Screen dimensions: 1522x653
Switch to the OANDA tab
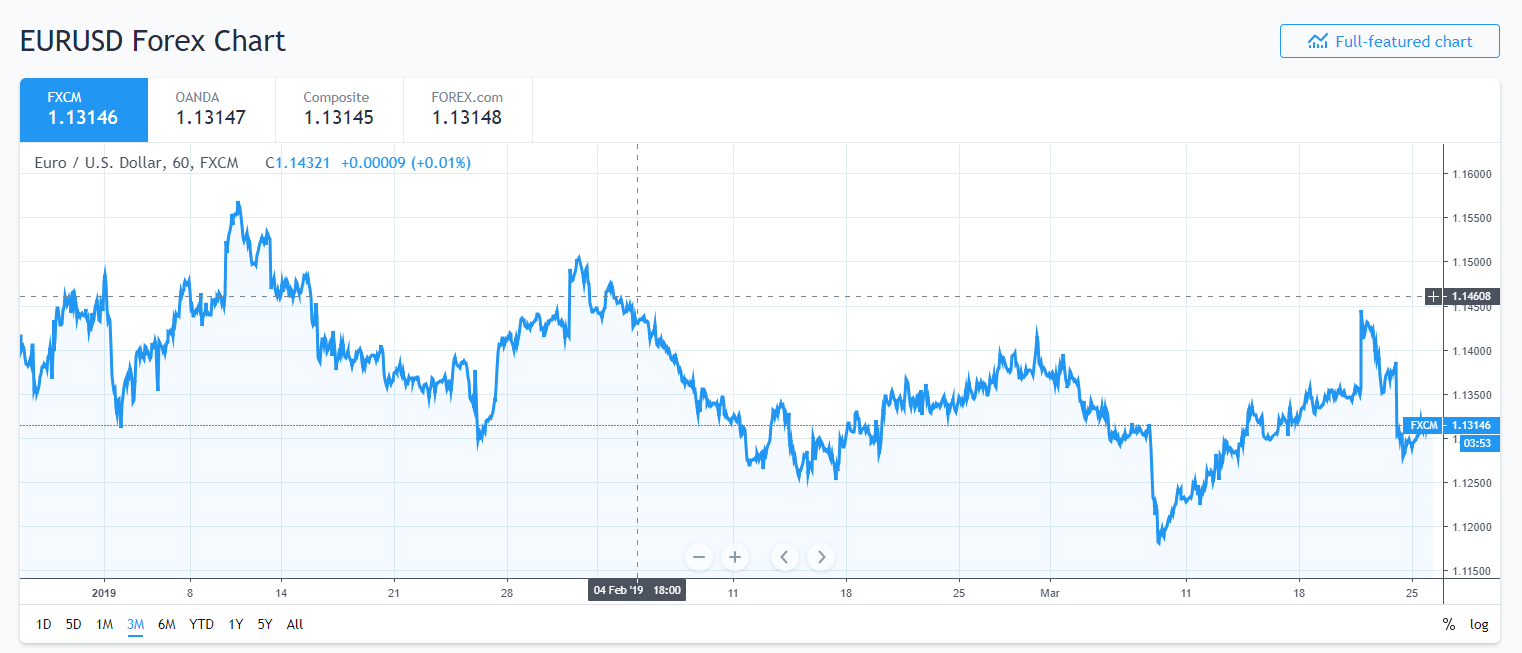click(x=211, y=110)
